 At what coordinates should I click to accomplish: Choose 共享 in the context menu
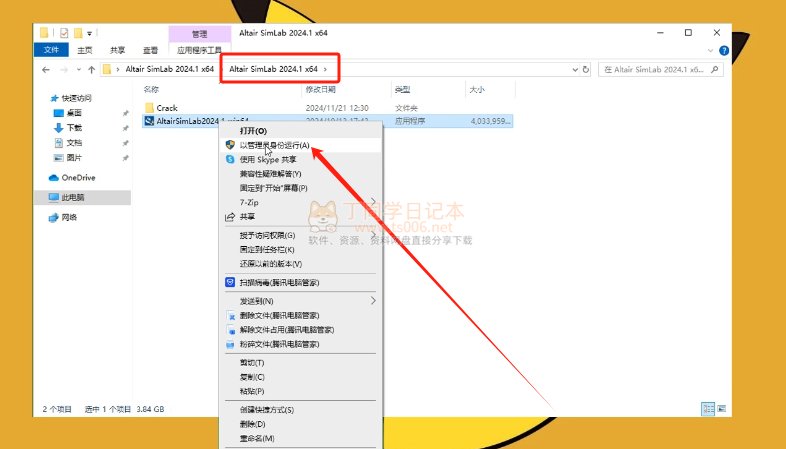click(301, 216)
